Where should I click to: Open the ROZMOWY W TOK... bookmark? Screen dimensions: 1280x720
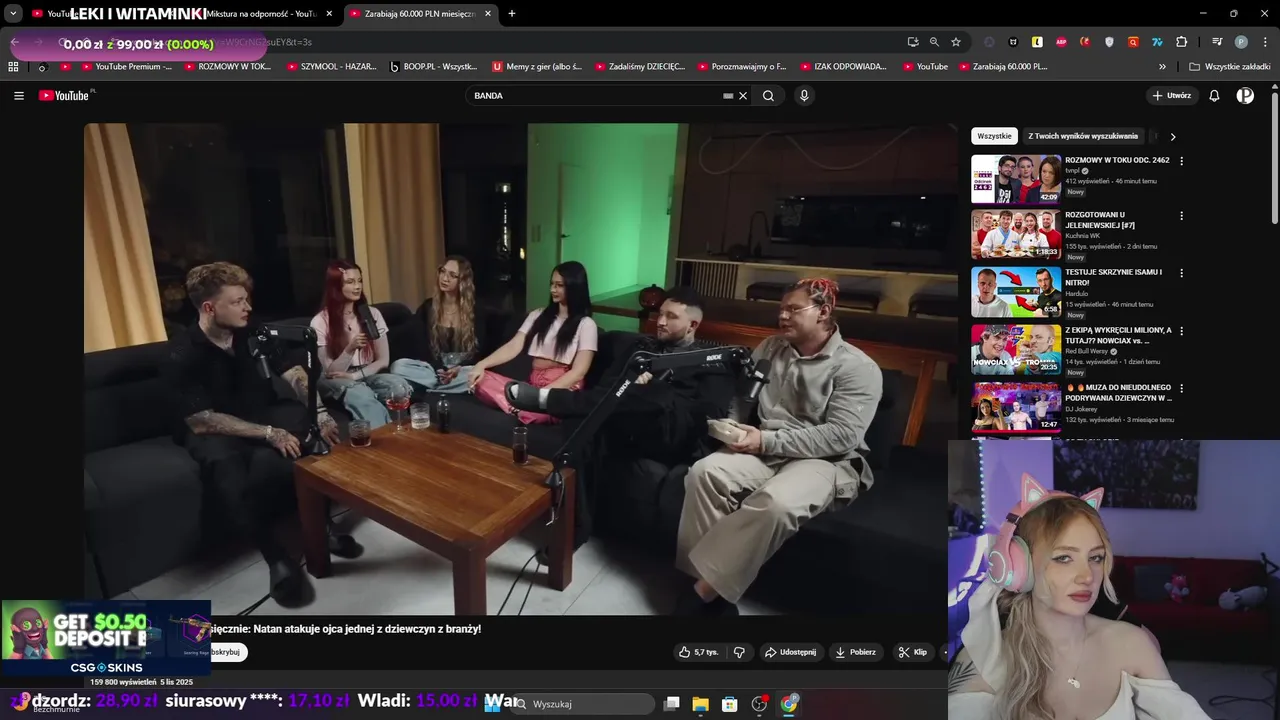point(228,67)
